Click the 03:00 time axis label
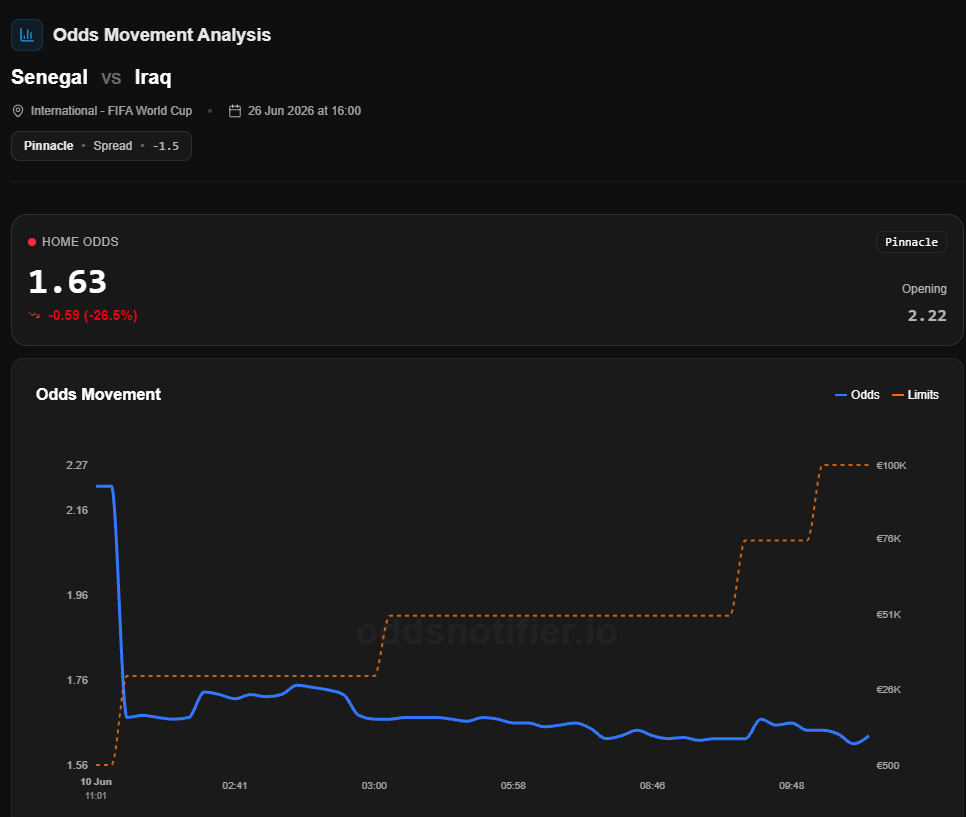The width and height of the screenshot is (966, 817). click(x=374, y=786)
